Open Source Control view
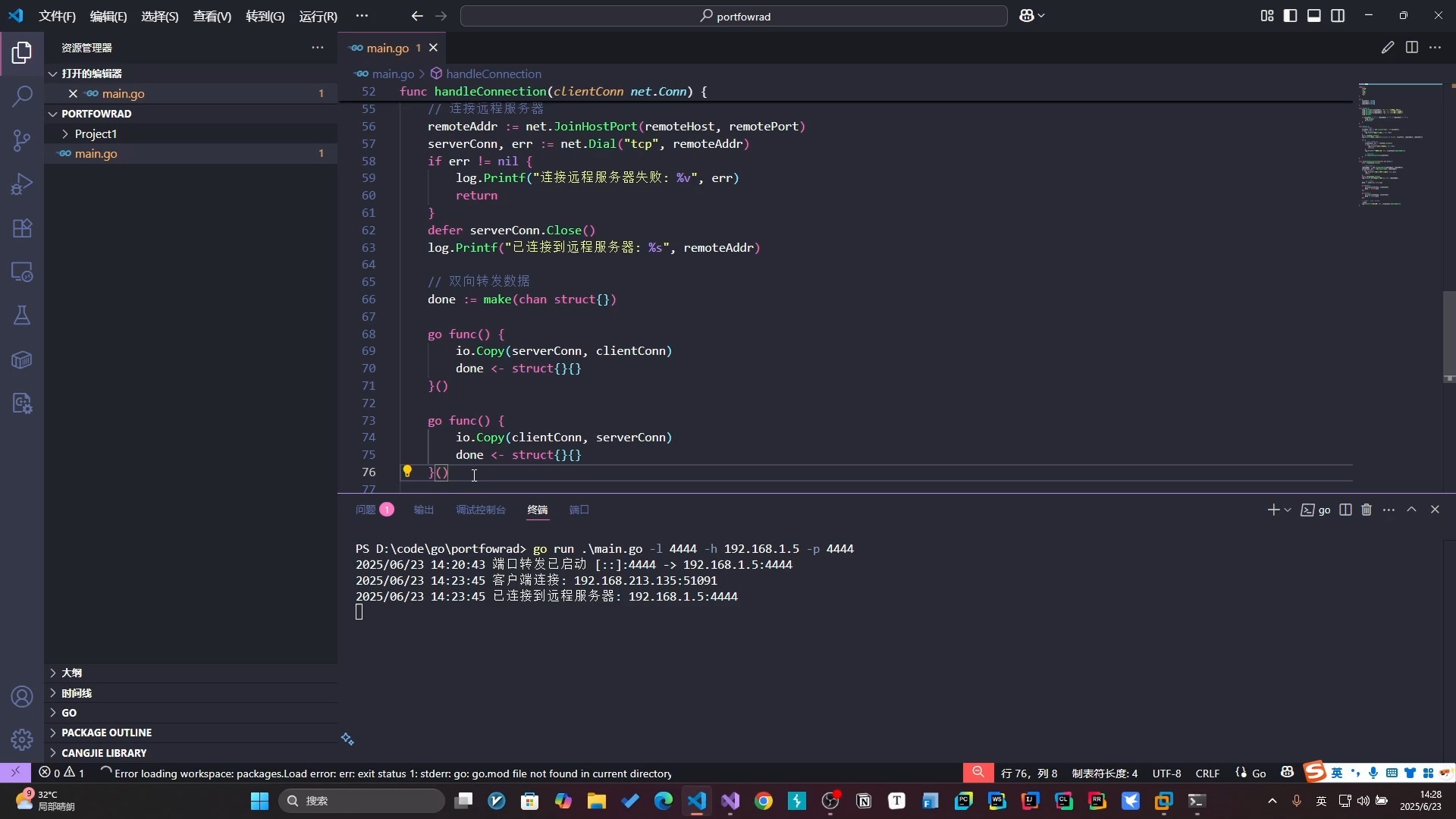The height and width of the screenshot is (819, 1456). tap(22, 140)
